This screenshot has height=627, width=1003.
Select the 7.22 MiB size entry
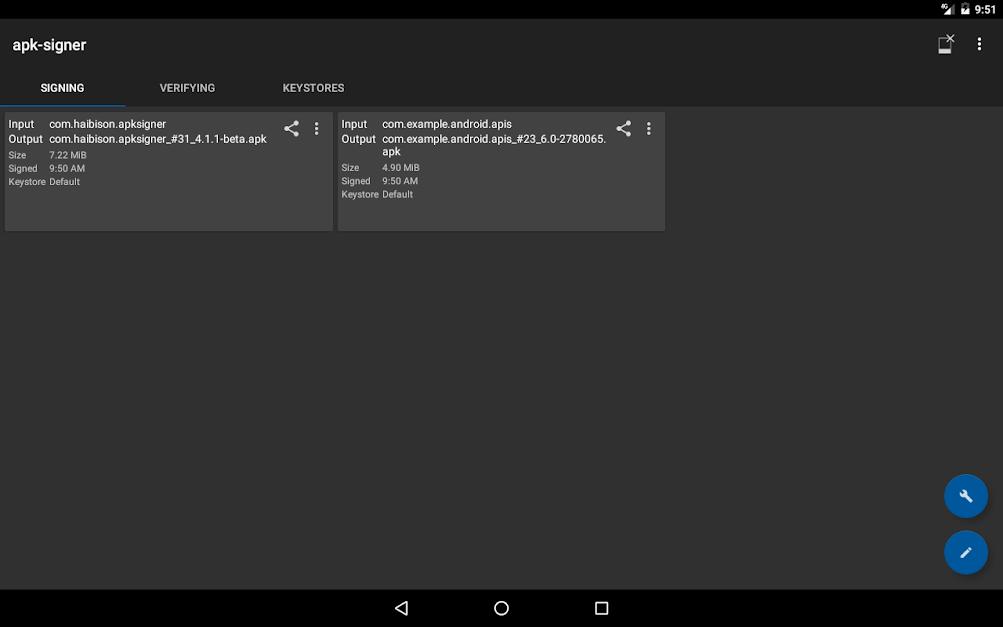(x=68, y=155)
